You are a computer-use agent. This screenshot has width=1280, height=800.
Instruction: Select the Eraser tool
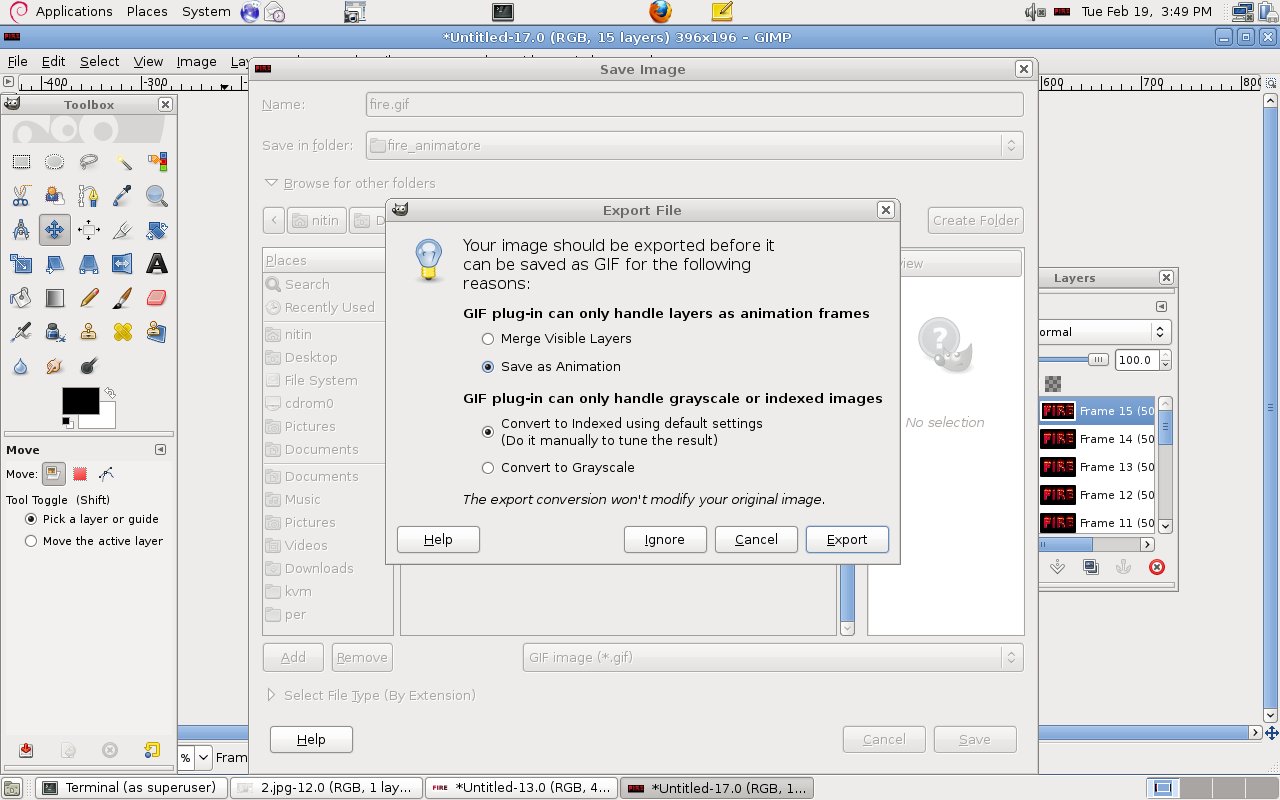tap(156, 298)
